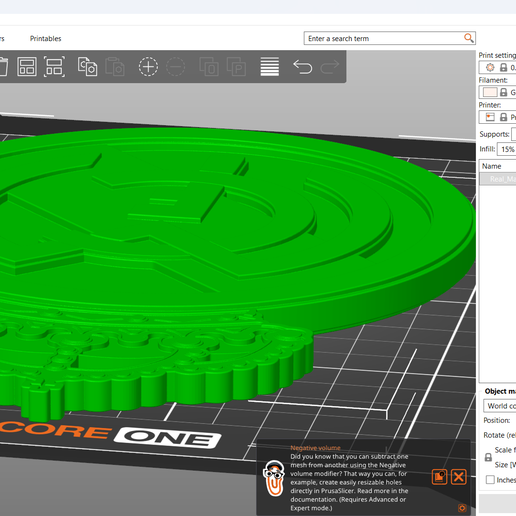Click the 'Position:' label

click(497, 420)
